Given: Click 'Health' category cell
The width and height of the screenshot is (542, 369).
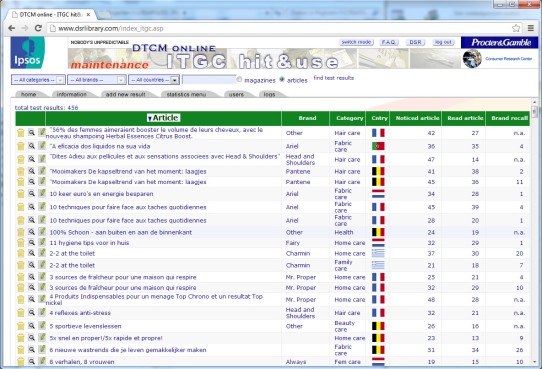Looking at the screenshot, I should (x=344, y=232).
